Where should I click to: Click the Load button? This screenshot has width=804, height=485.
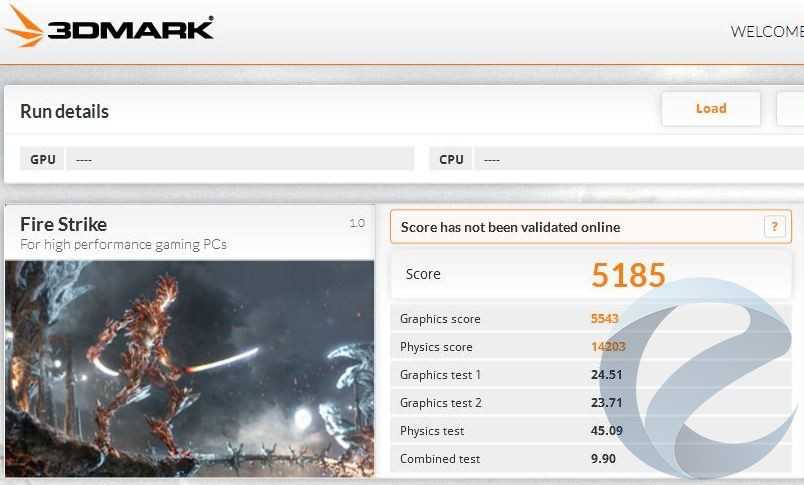click(x=711, y=109)
